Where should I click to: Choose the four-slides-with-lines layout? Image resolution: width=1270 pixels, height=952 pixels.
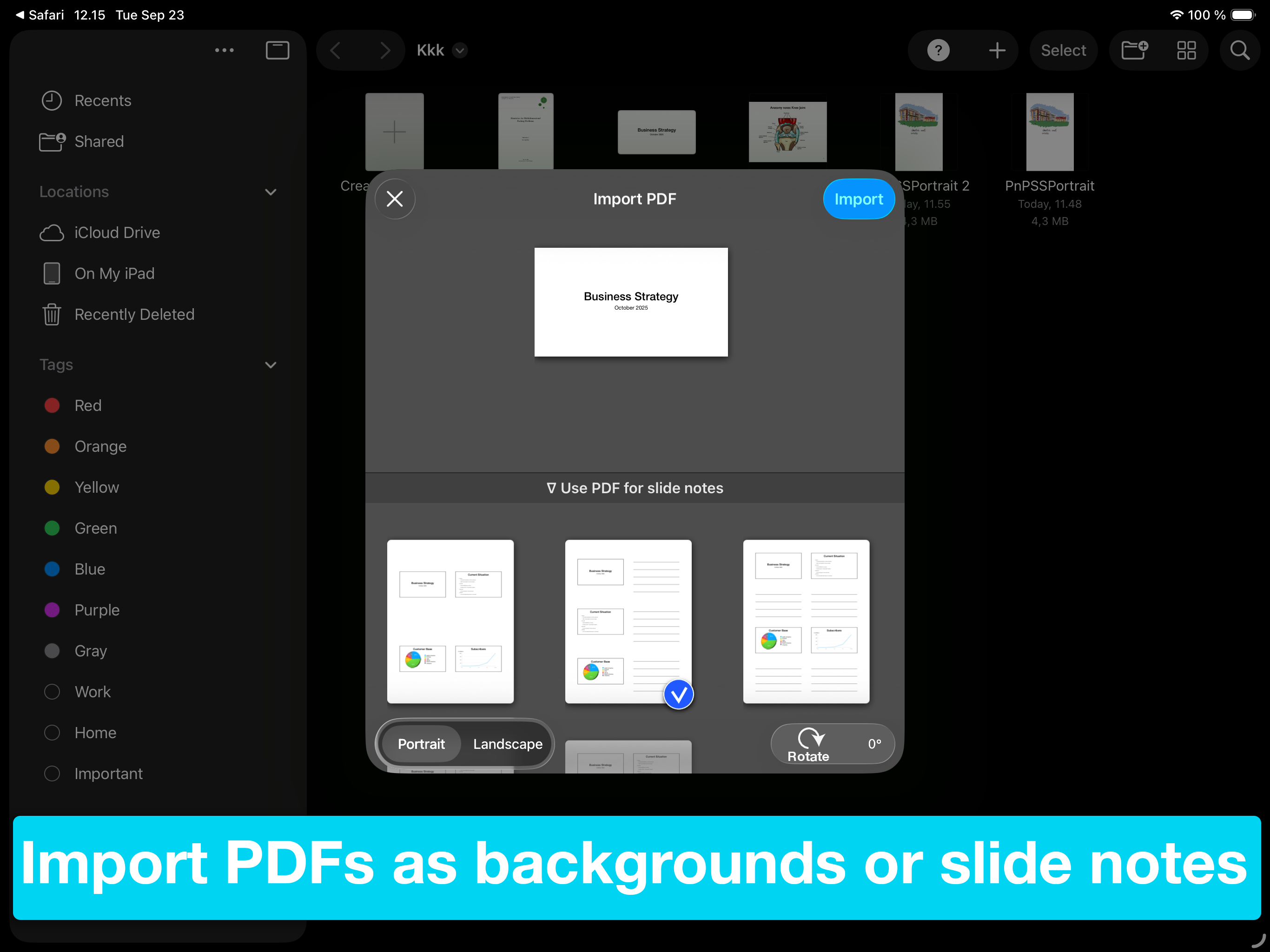[x=806, y=621]
